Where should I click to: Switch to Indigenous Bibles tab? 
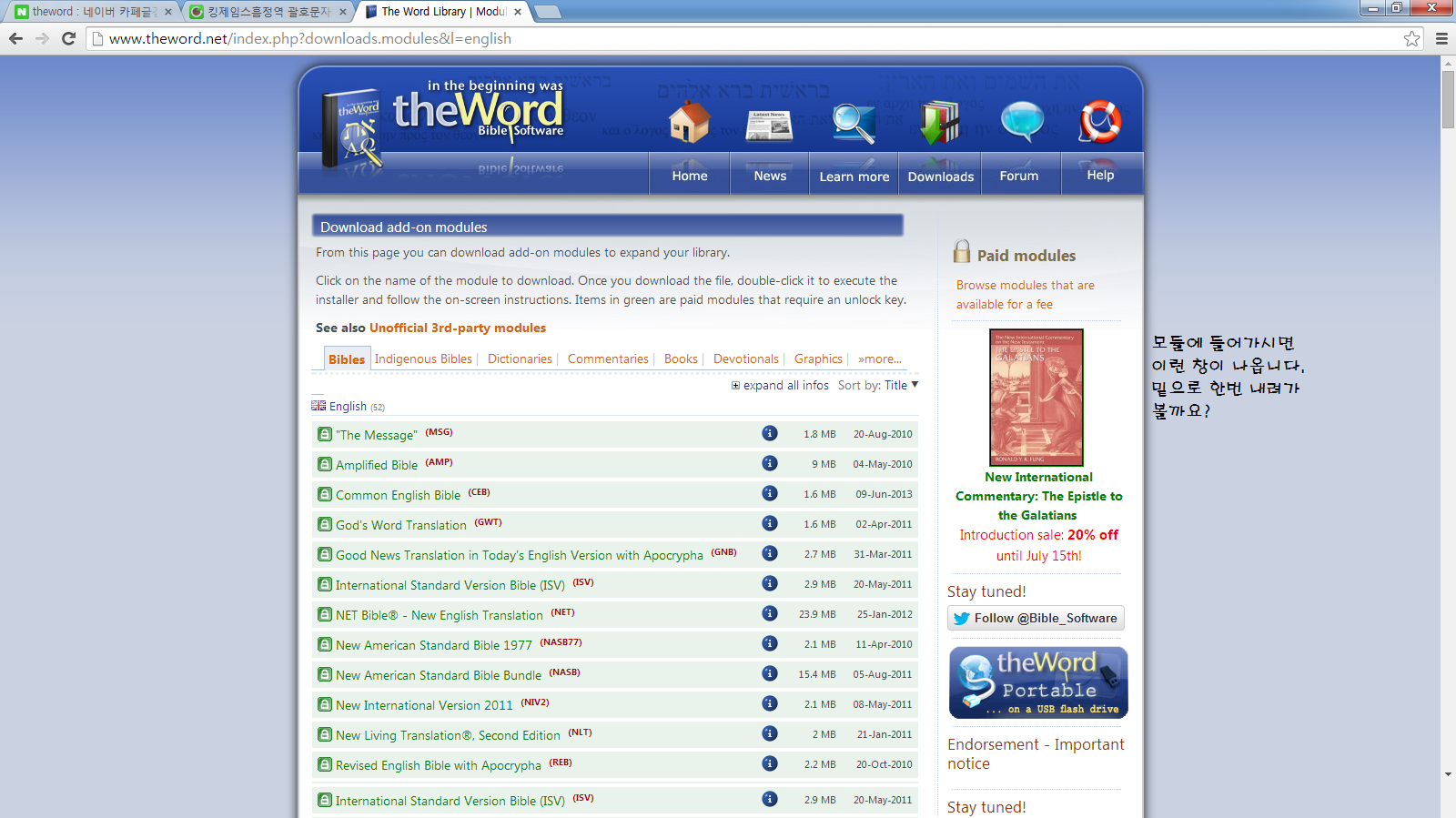point(423,359)
